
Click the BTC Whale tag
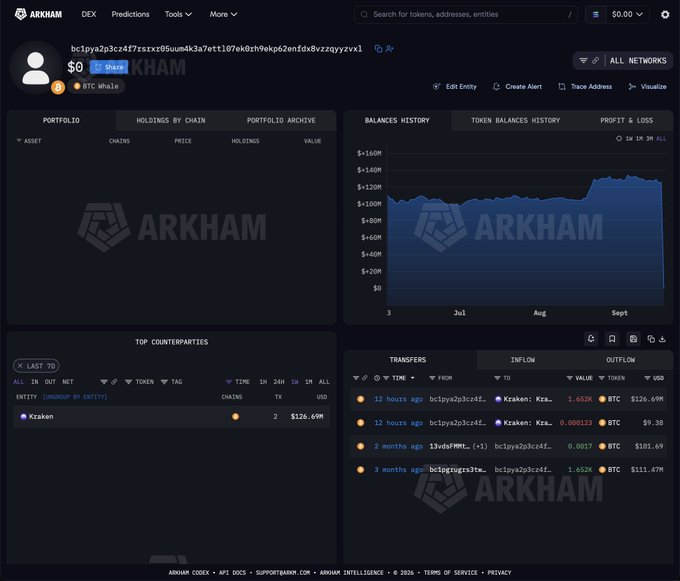[96, 86]
